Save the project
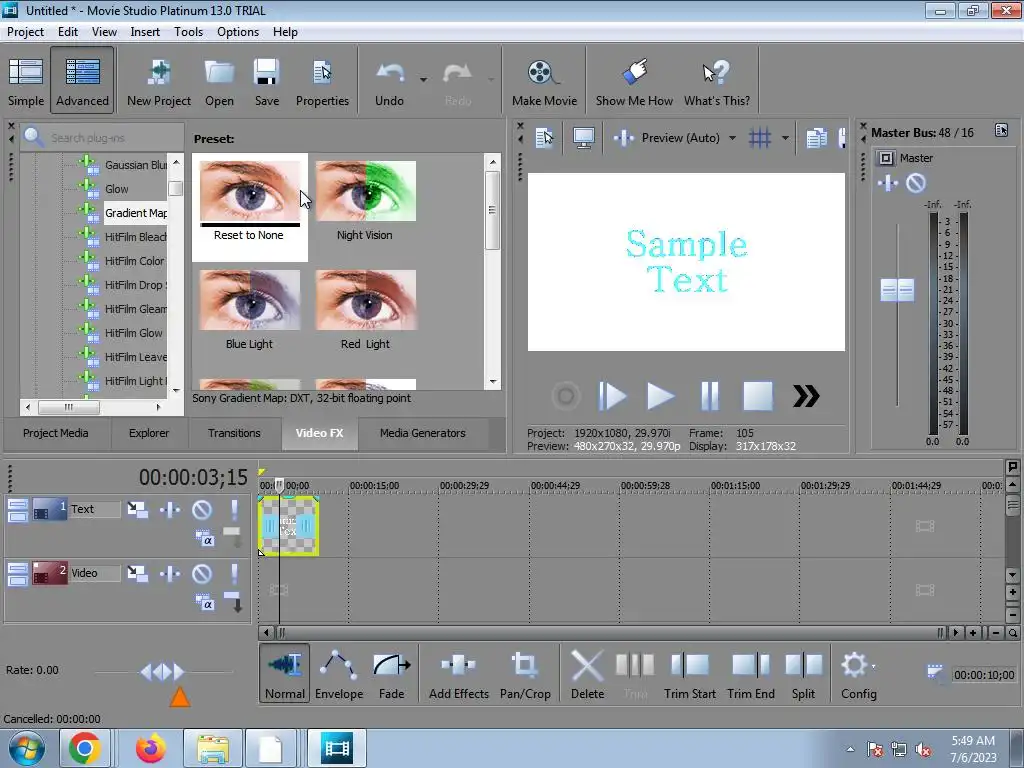 pos(266,82)
